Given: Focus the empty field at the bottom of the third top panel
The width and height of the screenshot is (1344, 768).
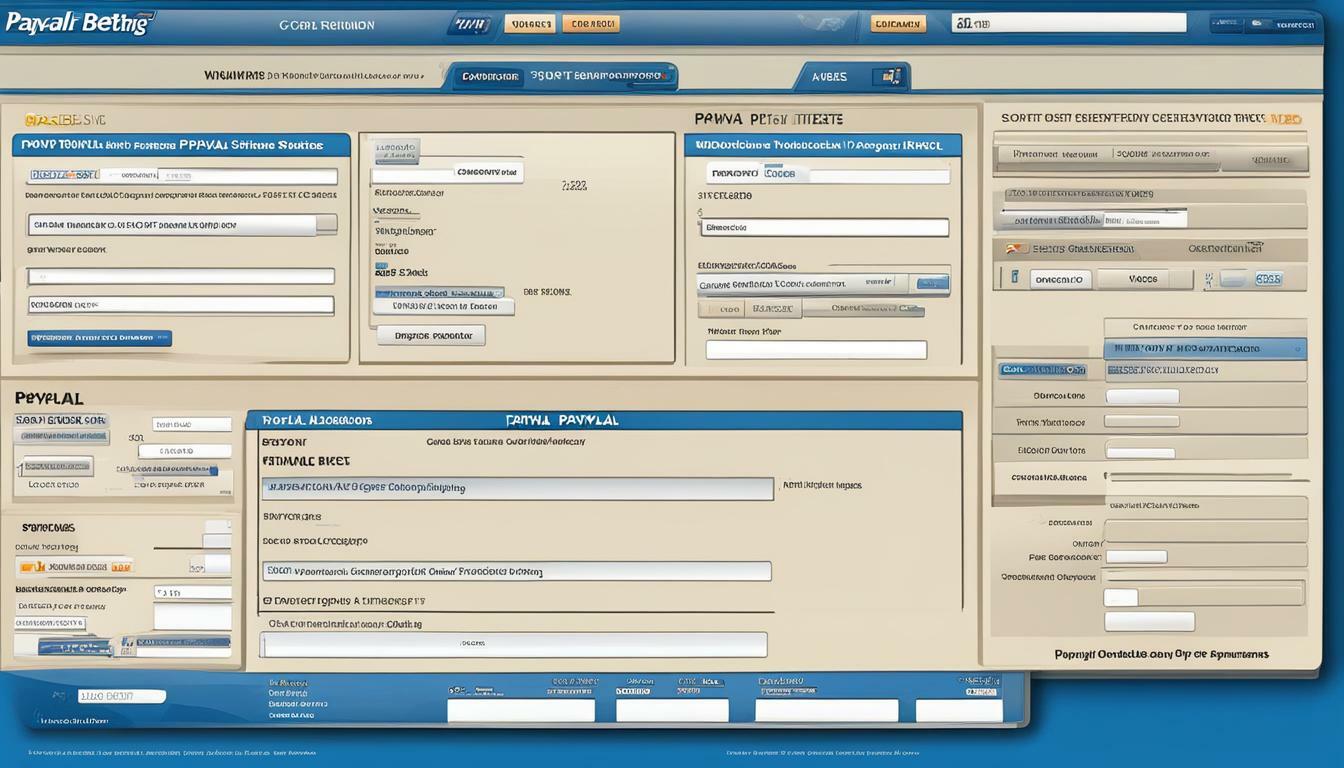Looking at the screenshot, I should coord(816,350).
